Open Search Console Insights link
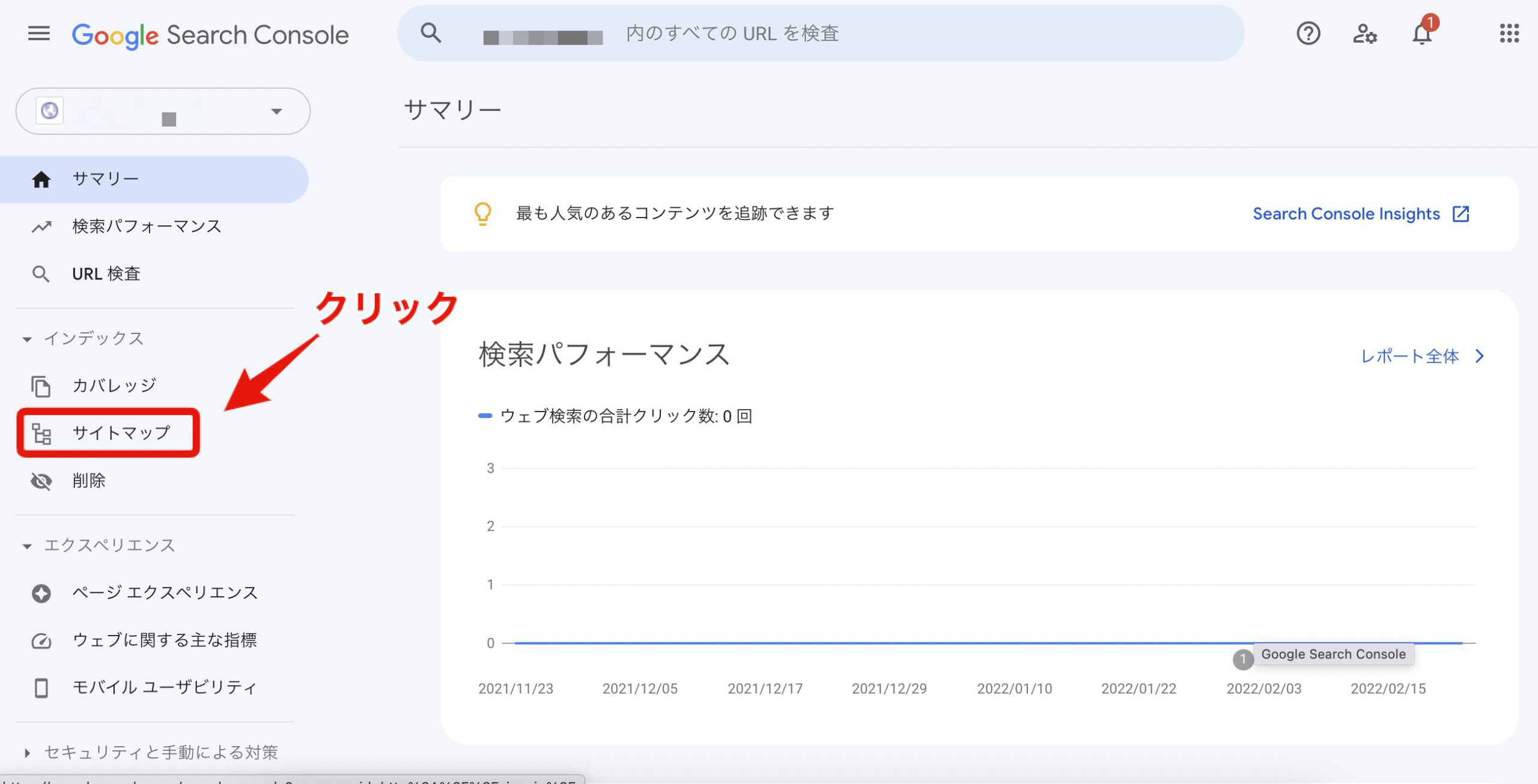 coord(1346,214)
